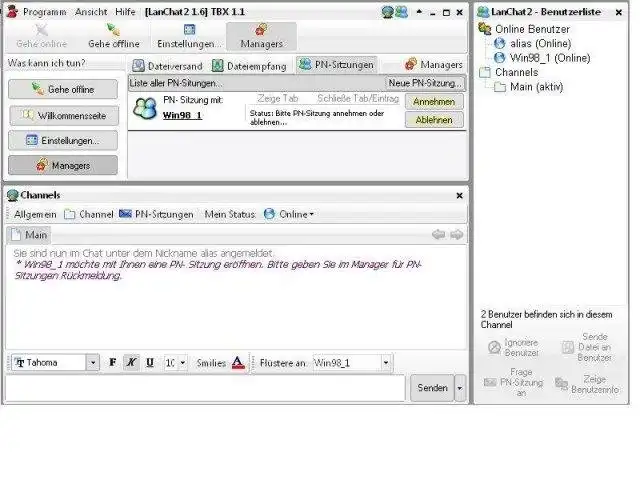Switch to the Dateiempfang tab
The height and width of the screenshot is (480, 640).
(249, 65)
